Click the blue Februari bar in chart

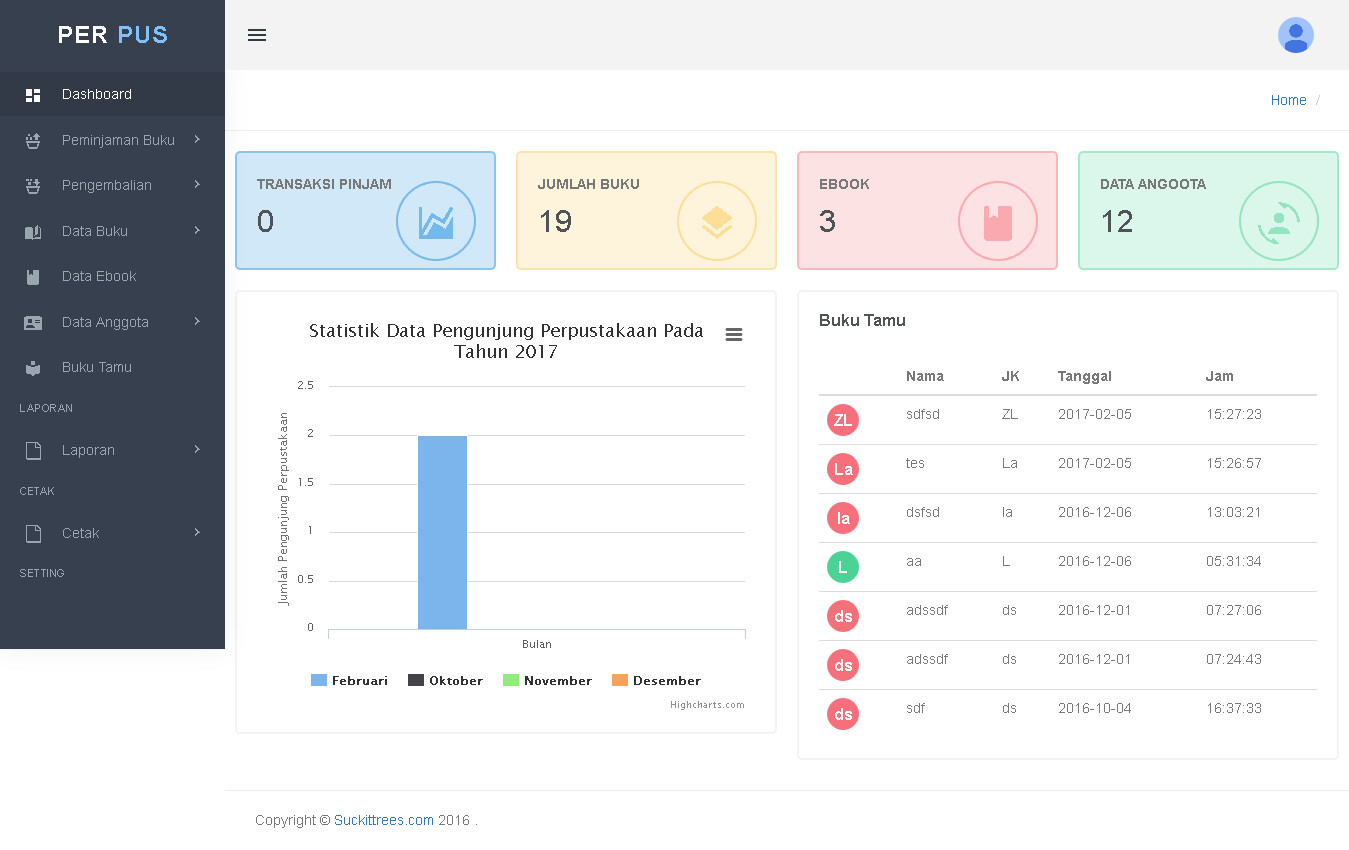coord(442,532)
